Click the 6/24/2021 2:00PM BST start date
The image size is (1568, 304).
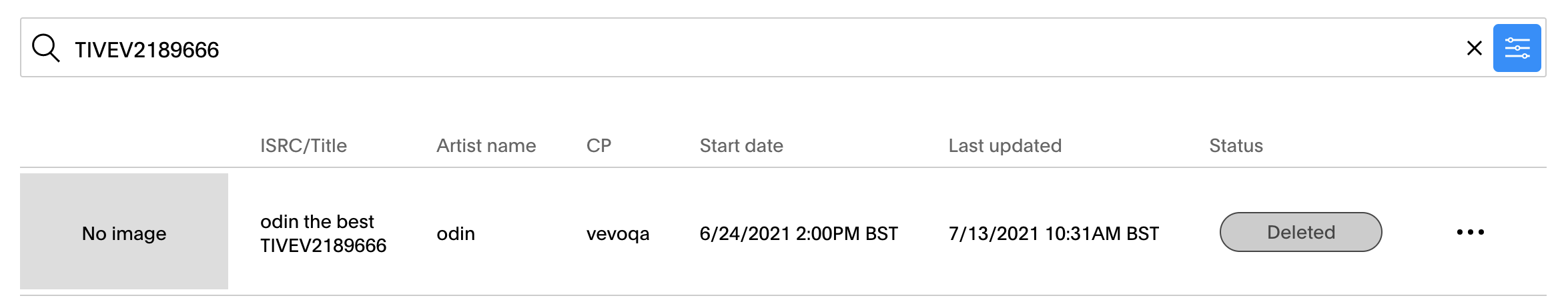click(x=799, y=233)
